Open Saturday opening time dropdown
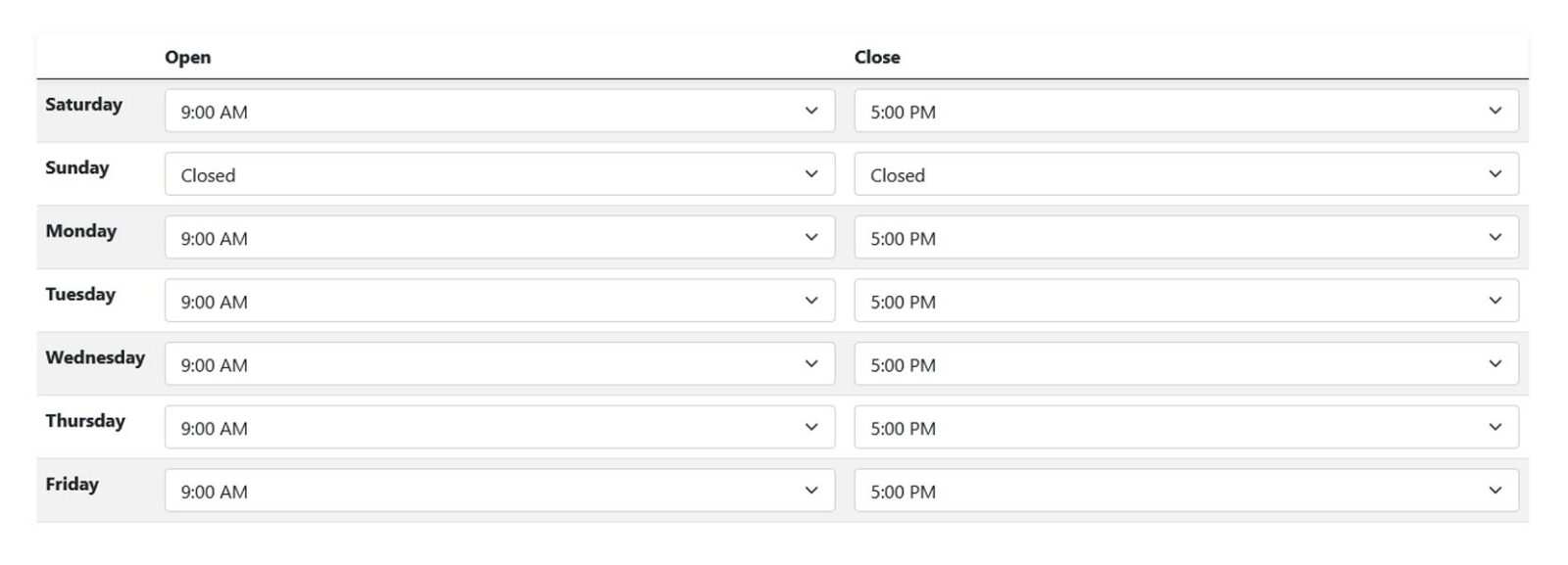The width and height of the screenshot is (1568, 565). (x=499, y=112)
